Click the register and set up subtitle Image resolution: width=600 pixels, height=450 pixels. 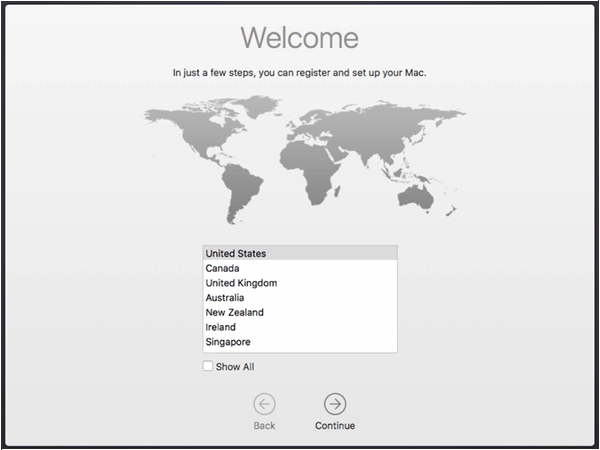pos(299,73)
